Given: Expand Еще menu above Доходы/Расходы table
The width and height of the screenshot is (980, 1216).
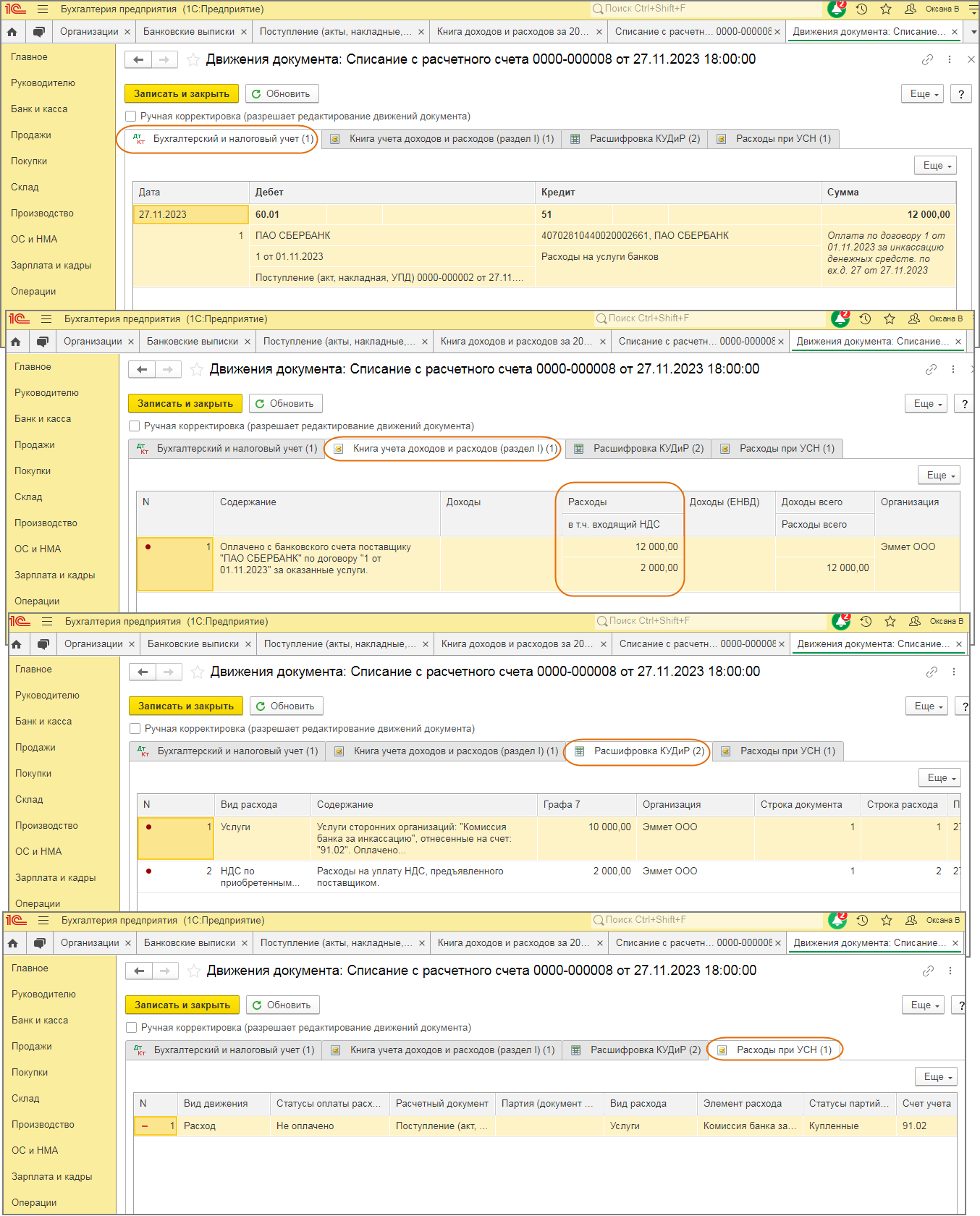Looking at the screenshot, I should click(939, 476).
